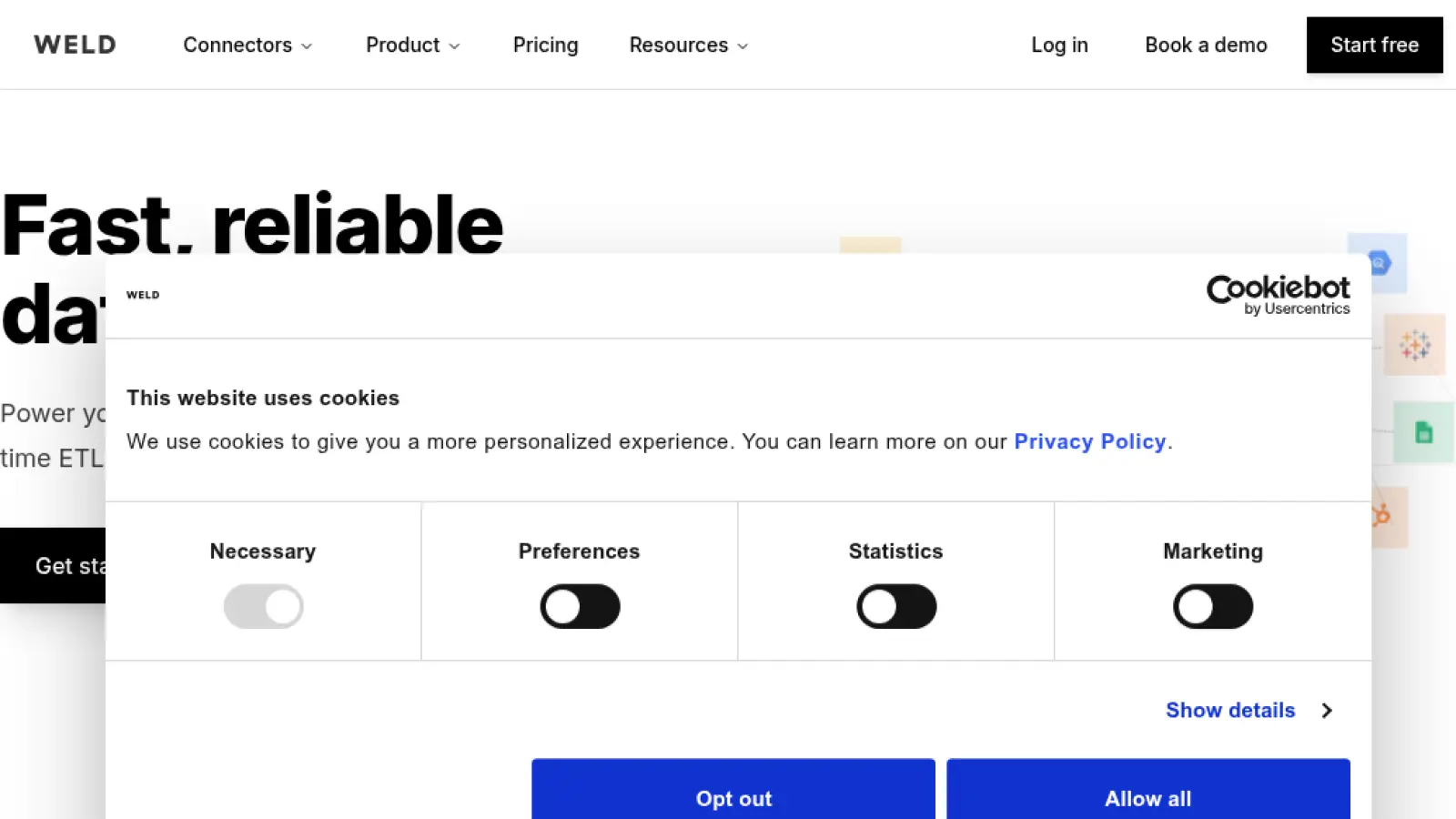Select Log in from the navigation
Screen dimensions: 1456x819
[1059, 45]
